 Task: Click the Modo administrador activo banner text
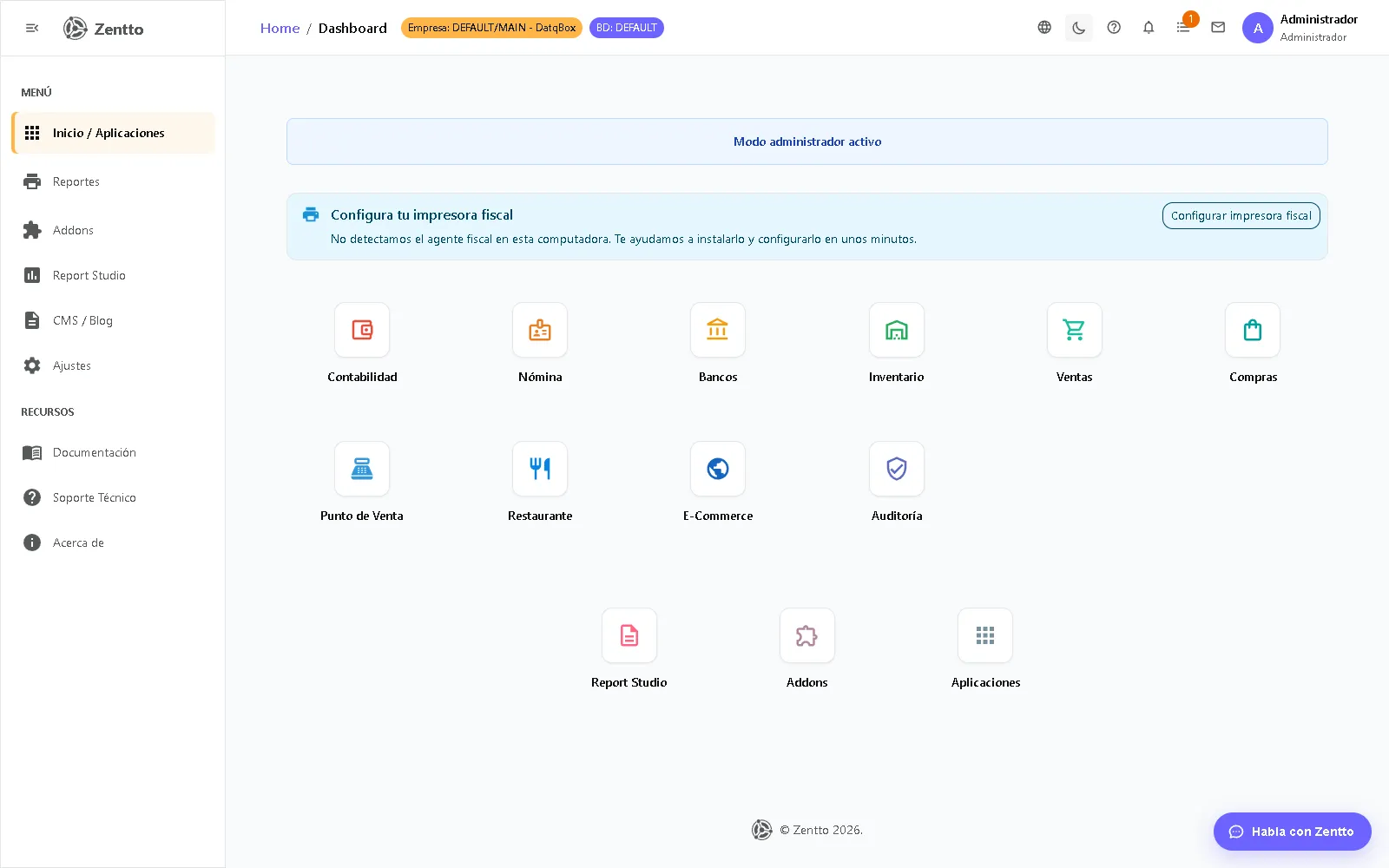[x=807, y=141]
